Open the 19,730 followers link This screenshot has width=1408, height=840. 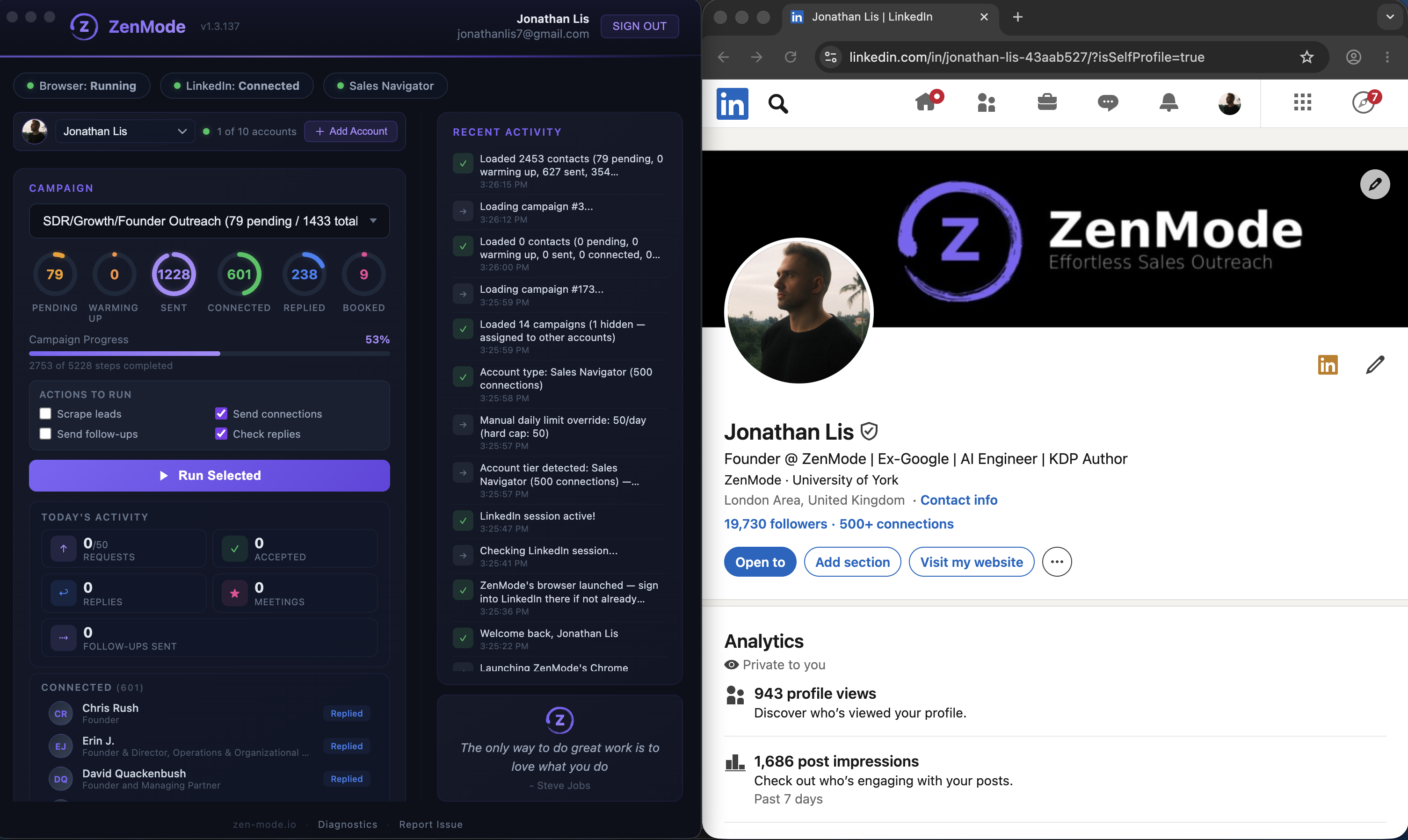point(776,524)
